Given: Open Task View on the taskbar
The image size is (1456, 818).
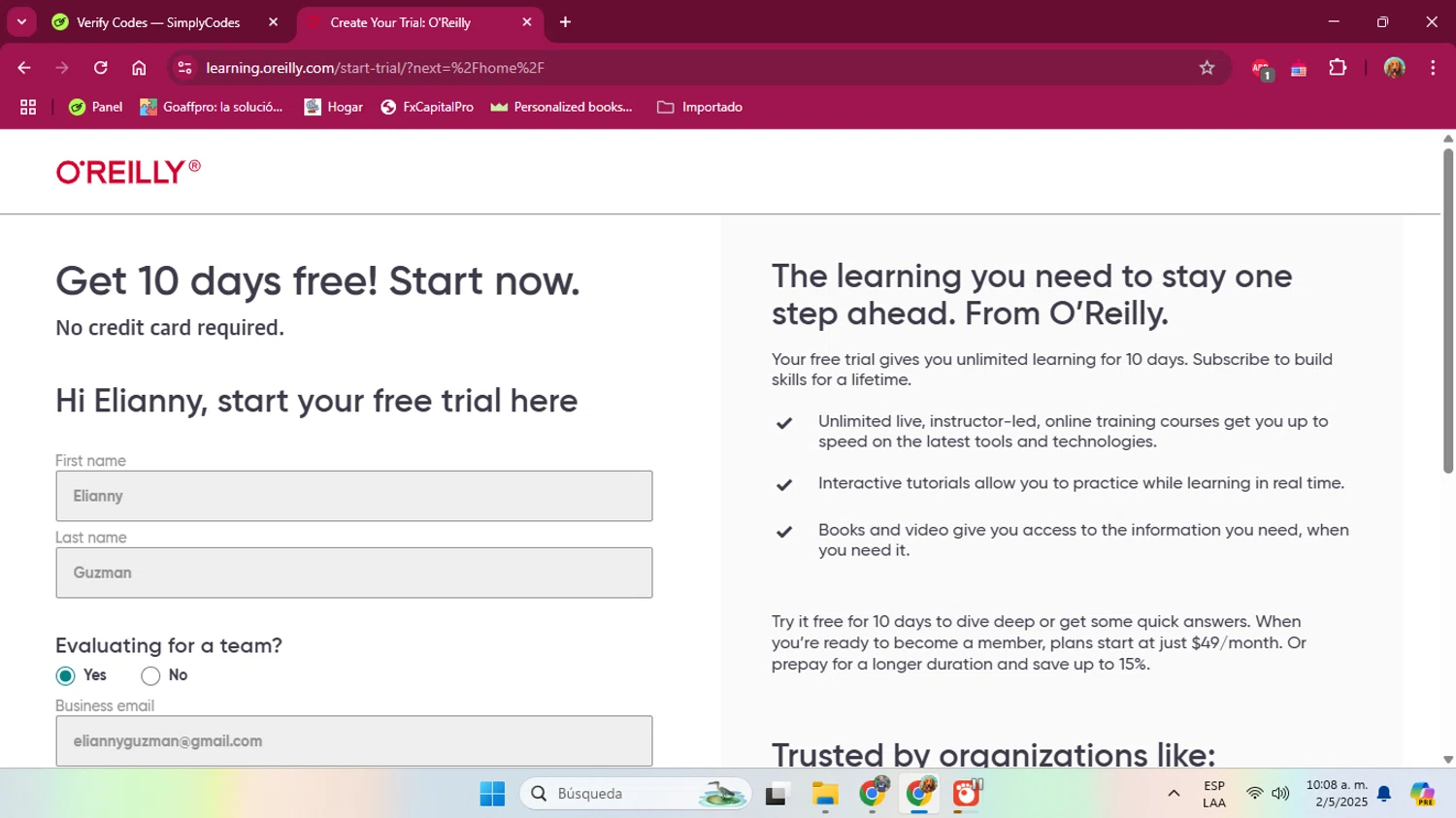Looking at the screenshot, I should click(x=777, y=795).
